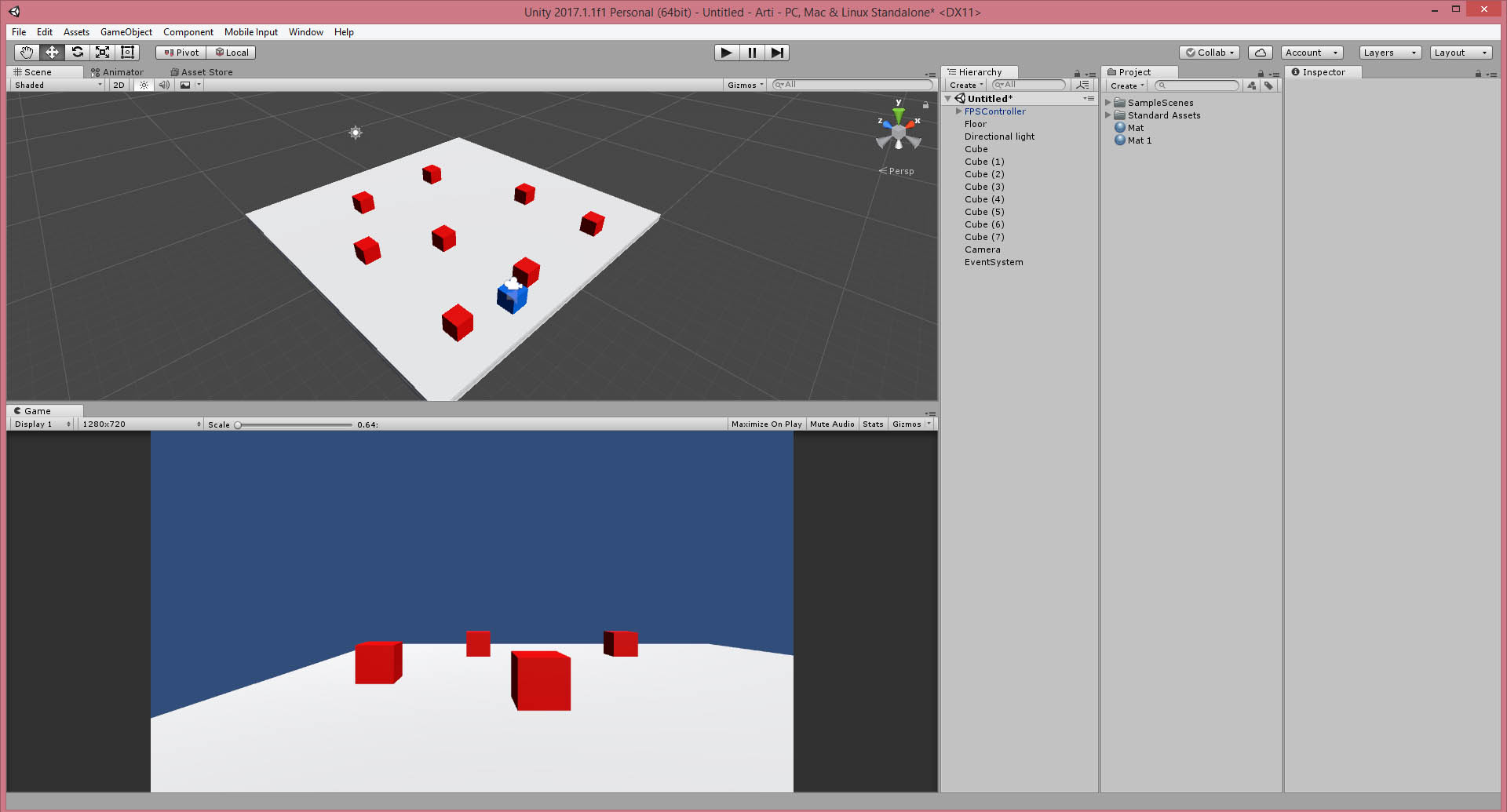Click the Pause button

(752, 53)
